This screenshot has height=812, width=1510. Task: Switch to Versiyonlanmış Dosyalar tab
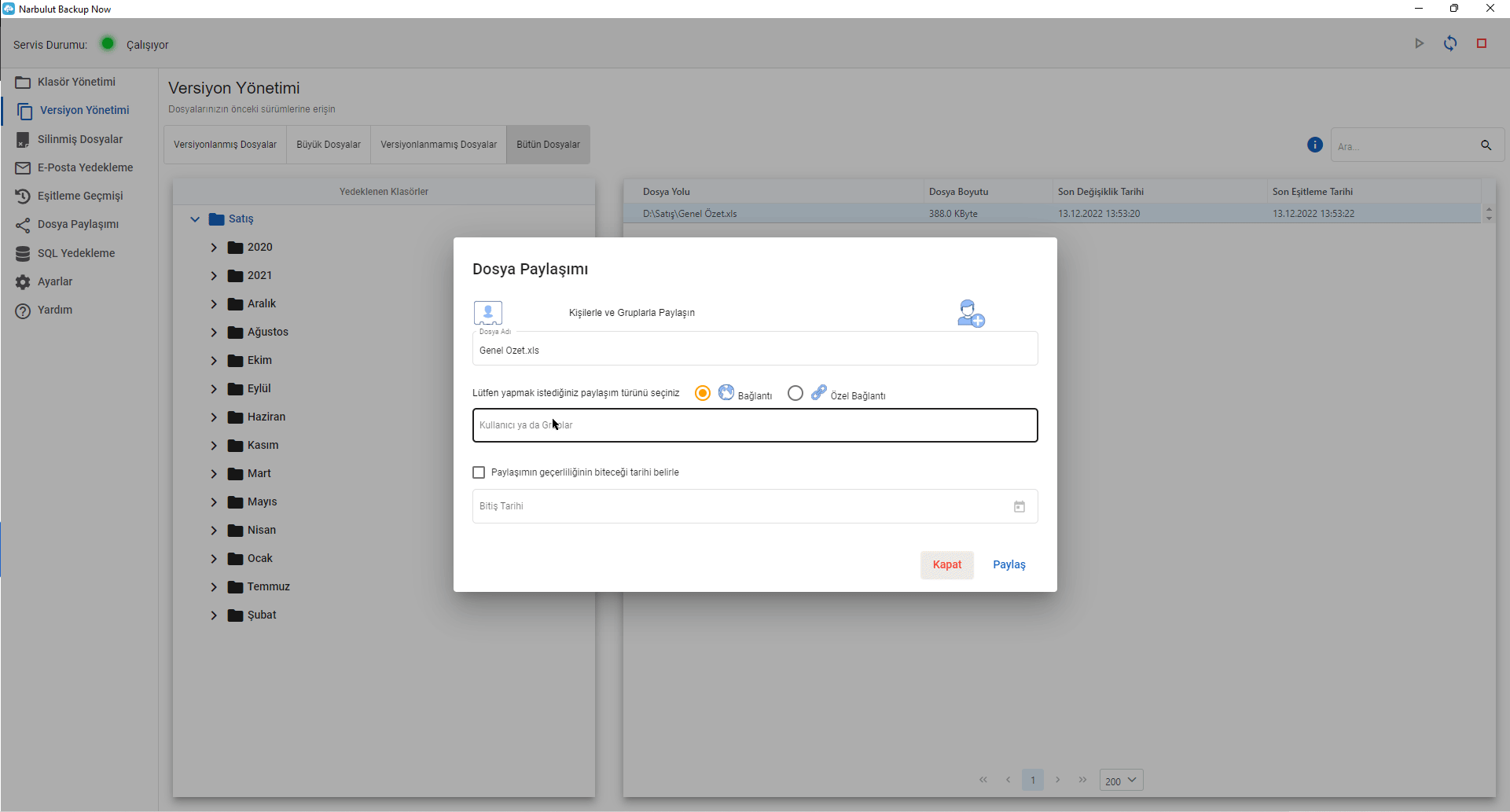(225, 145)
